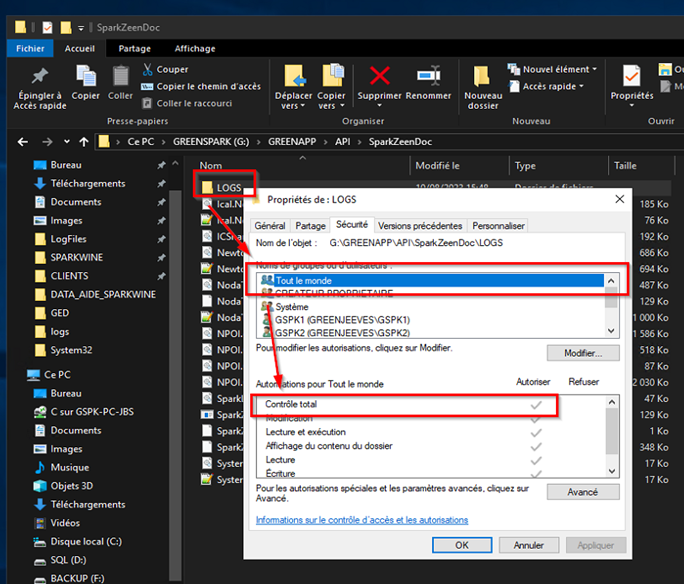The image size is (684, 584).
Task: Click the Supprimer red X icon
Action: click(379, 76)
